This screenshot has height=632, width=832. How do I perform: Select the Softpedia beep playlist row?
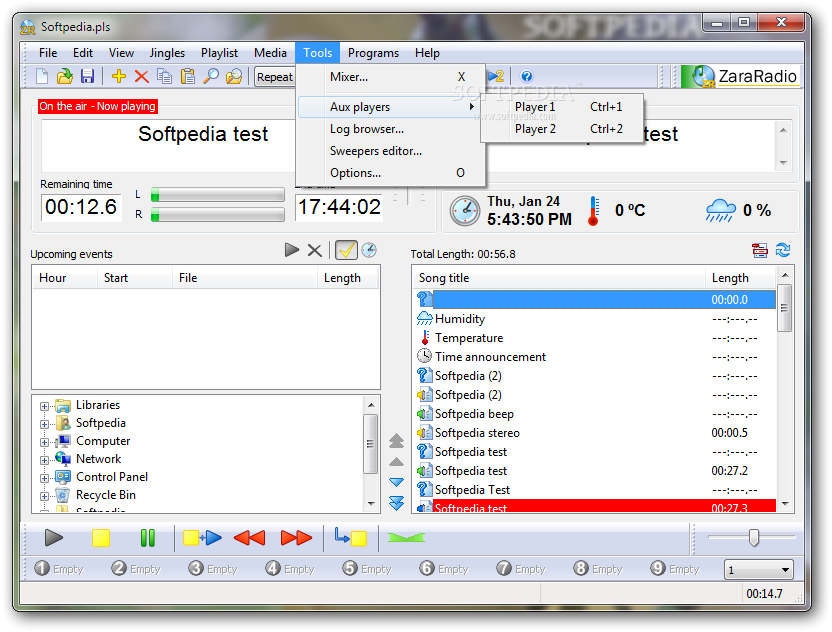pyautogui.click(x=594, y=414)
